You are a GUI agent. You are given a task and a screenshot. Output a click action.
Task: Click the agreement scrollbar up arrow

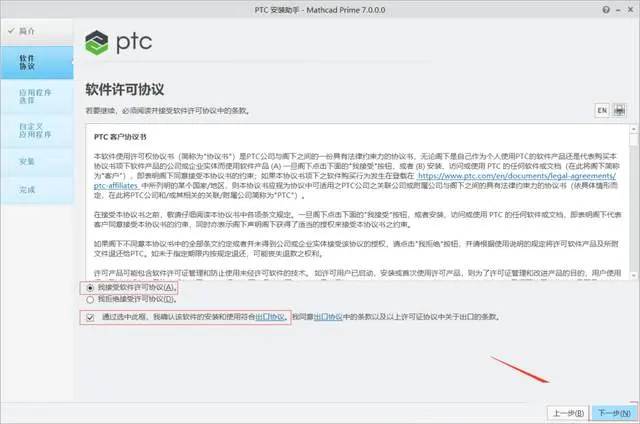pos(633,129)
